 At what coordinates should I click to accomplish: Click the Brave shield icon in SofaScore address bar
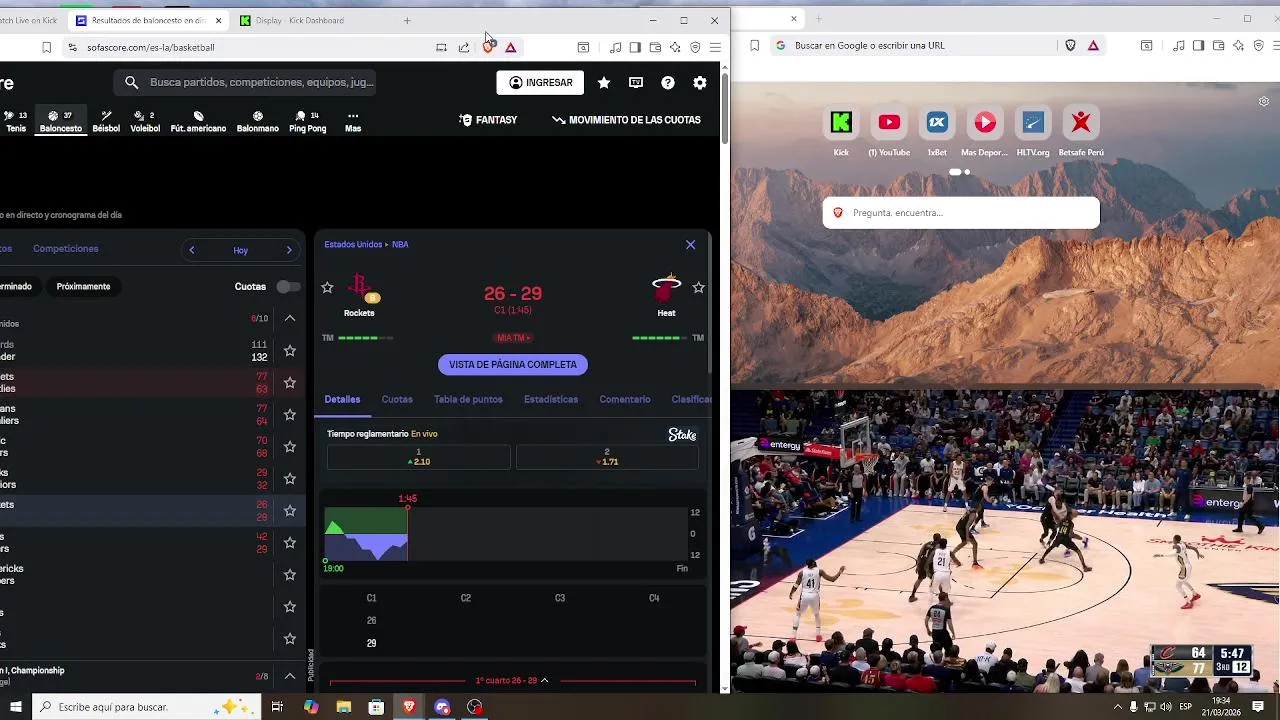(x=488, y=47)
